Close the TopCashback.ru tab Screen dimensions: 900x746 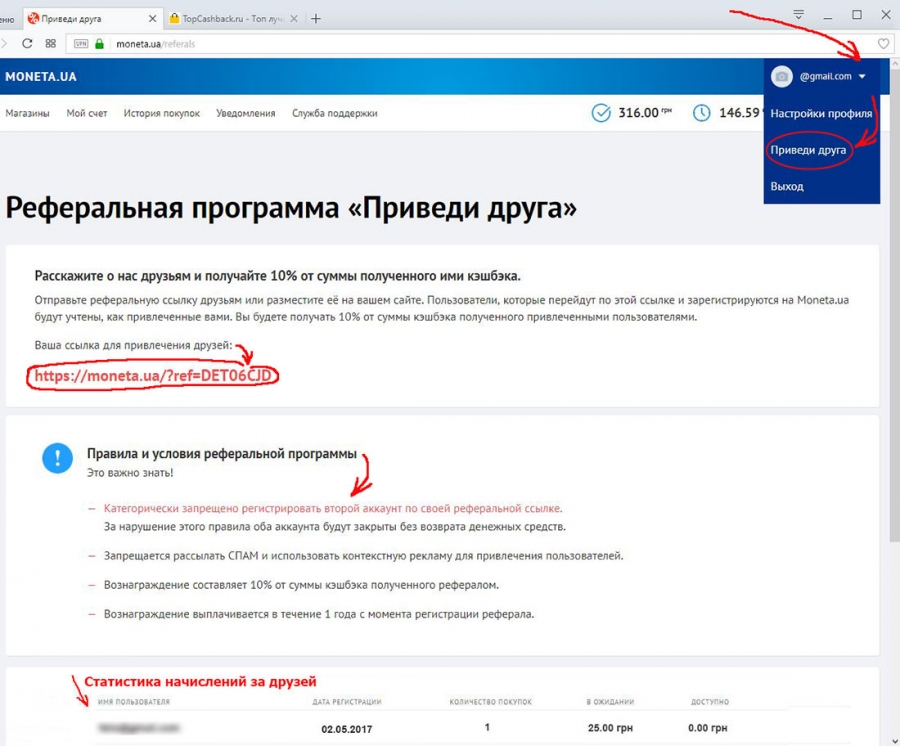point(294,19)
